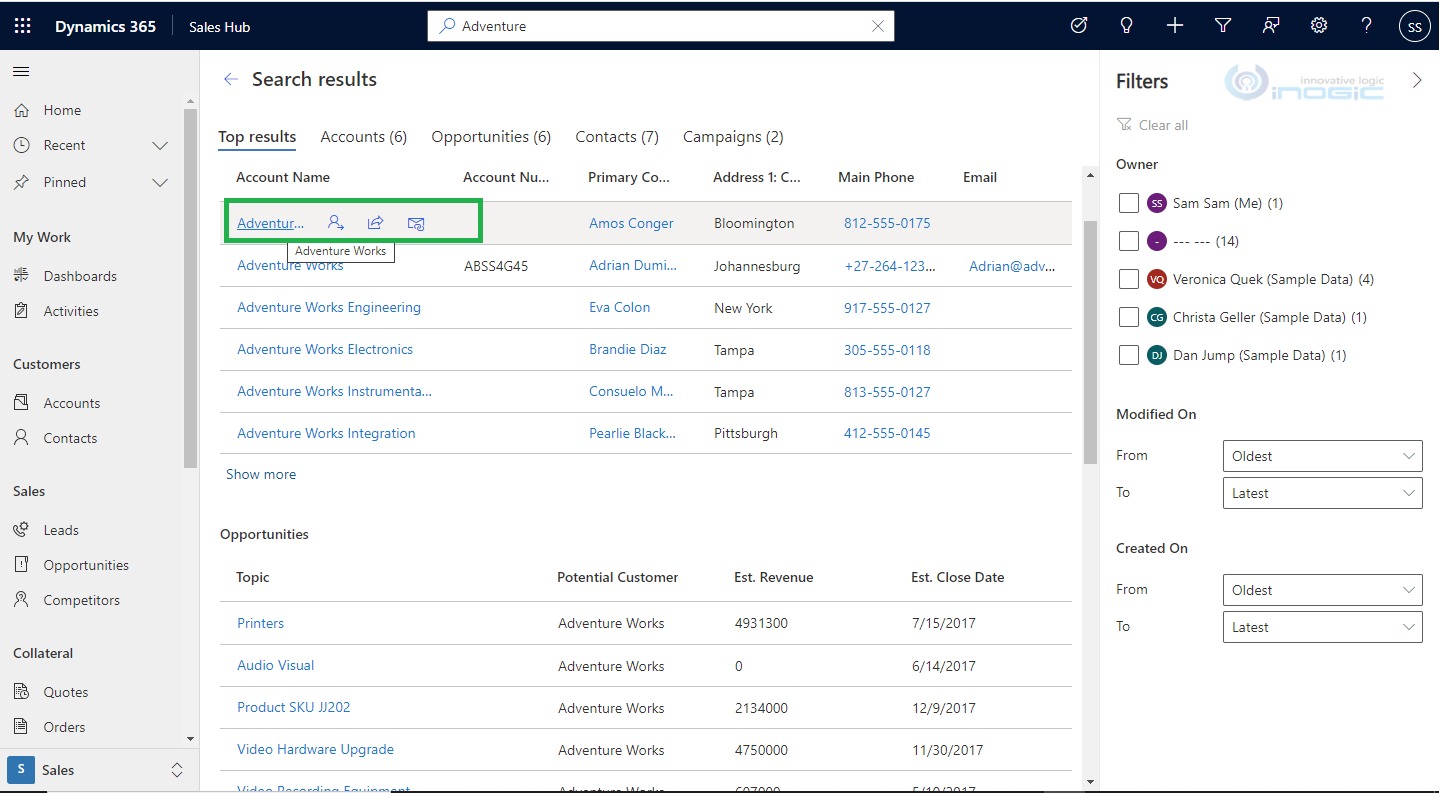Image resolution: width=1440 pixels, height=793 pixels.
Task: Open the Advanced Find filter icon
Action: (1222, 25)
